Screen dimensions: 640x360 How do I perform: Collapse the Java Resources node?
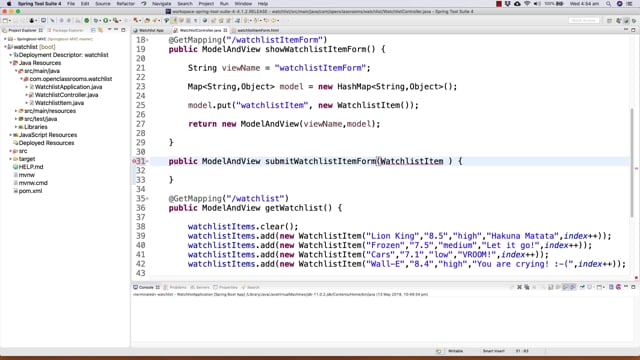click(11, 63)
